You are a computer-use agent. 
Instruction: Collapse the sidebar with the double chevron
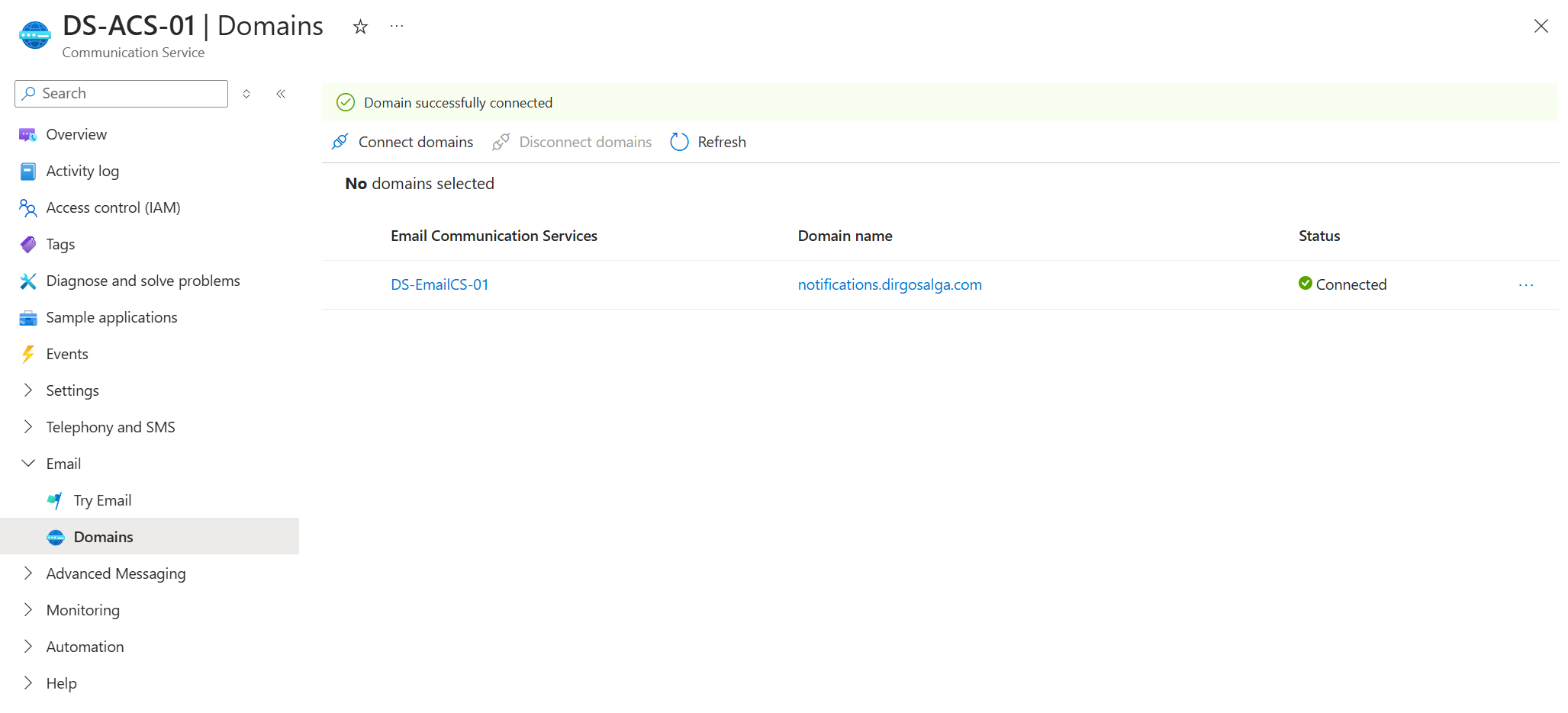[x=281, y=94]
